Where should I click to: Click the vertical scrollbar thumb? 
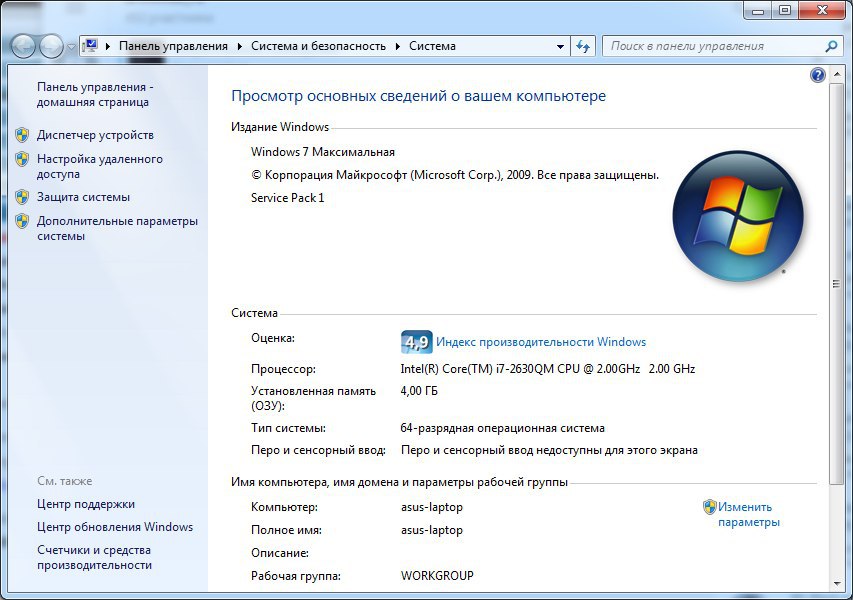click(836, 283)
